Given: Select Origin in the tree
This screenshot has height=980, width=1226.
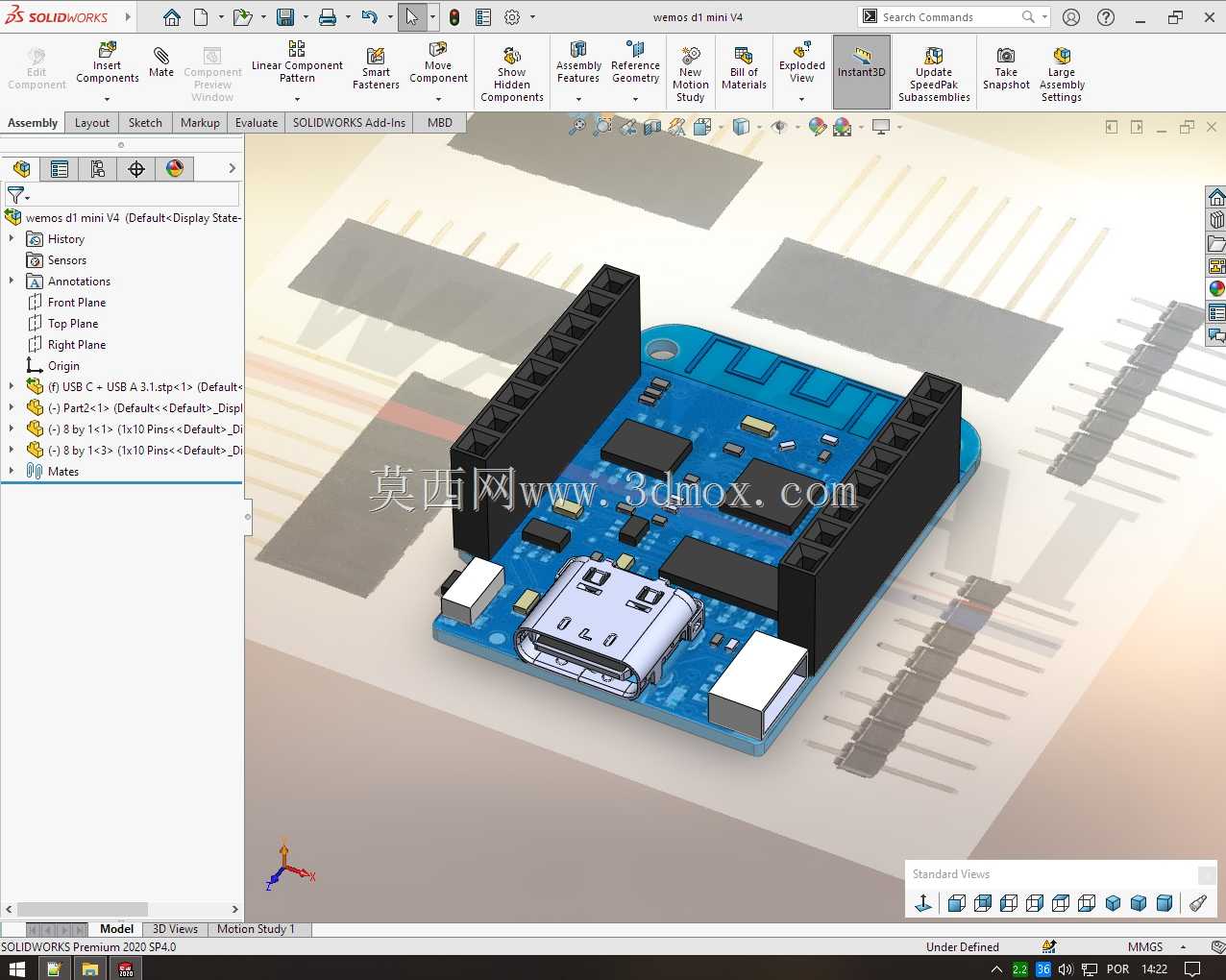Looking at the screenshot, I should point(63,366).
